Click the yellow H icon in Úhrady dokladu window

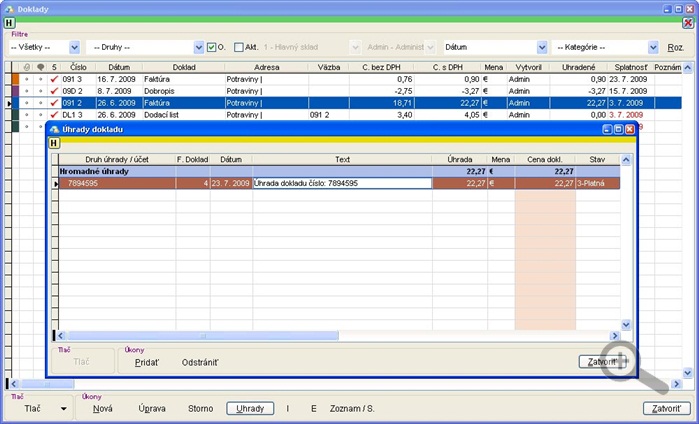pyautogui.click(x=54, y=143)
